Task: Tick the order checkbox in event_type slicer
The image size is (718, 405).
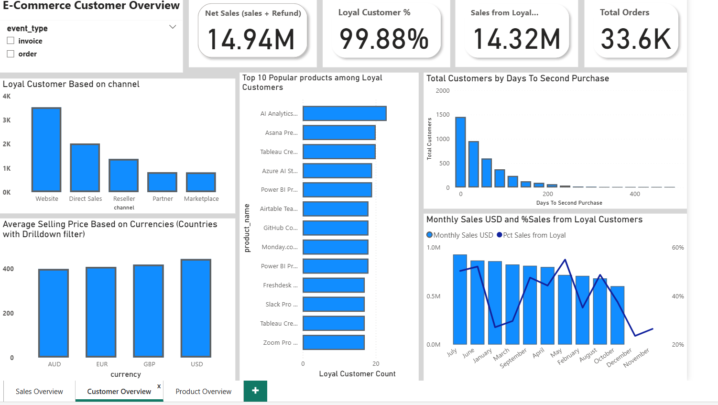Action: click(x=11, y=54)
